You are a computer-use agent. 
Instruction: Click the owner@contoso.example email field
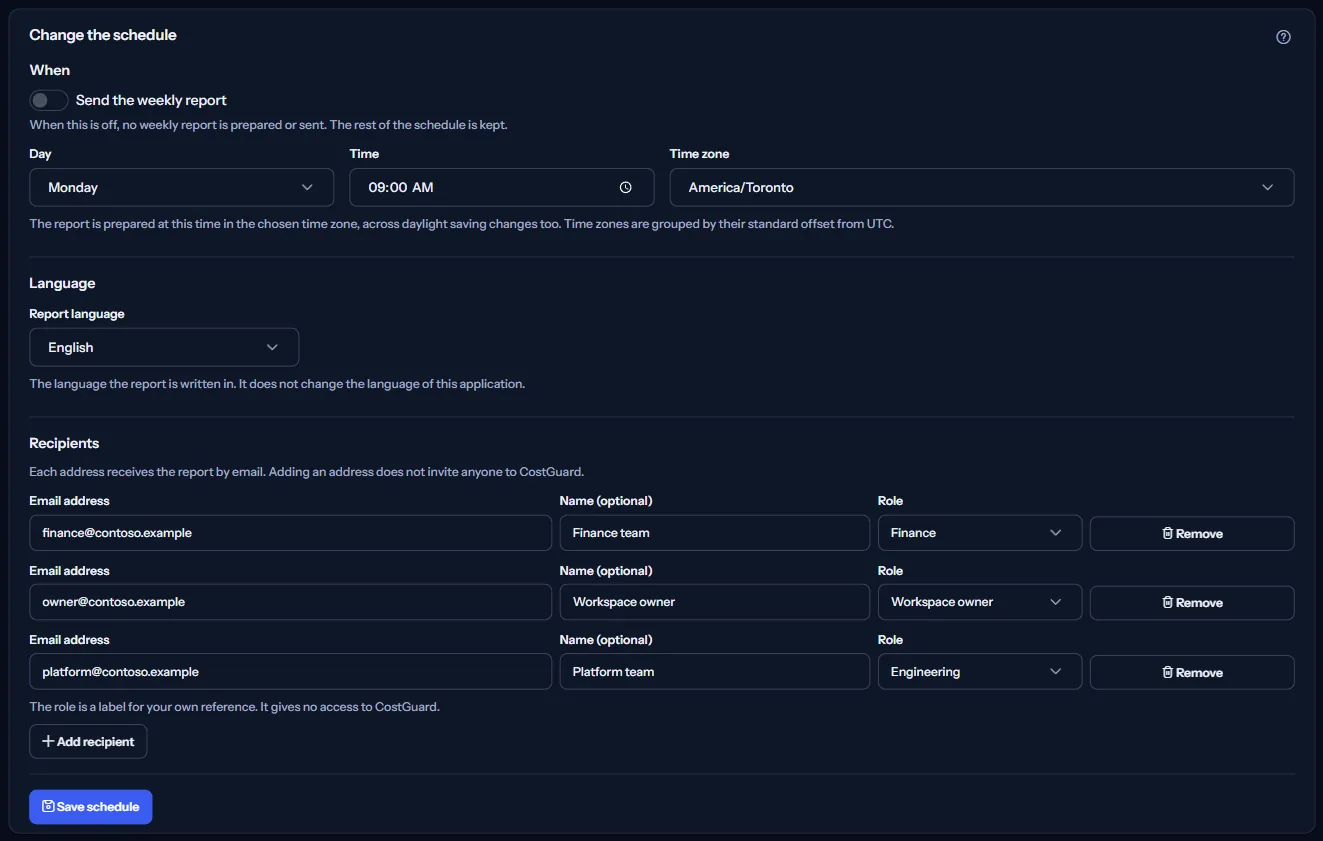[291, 602]
